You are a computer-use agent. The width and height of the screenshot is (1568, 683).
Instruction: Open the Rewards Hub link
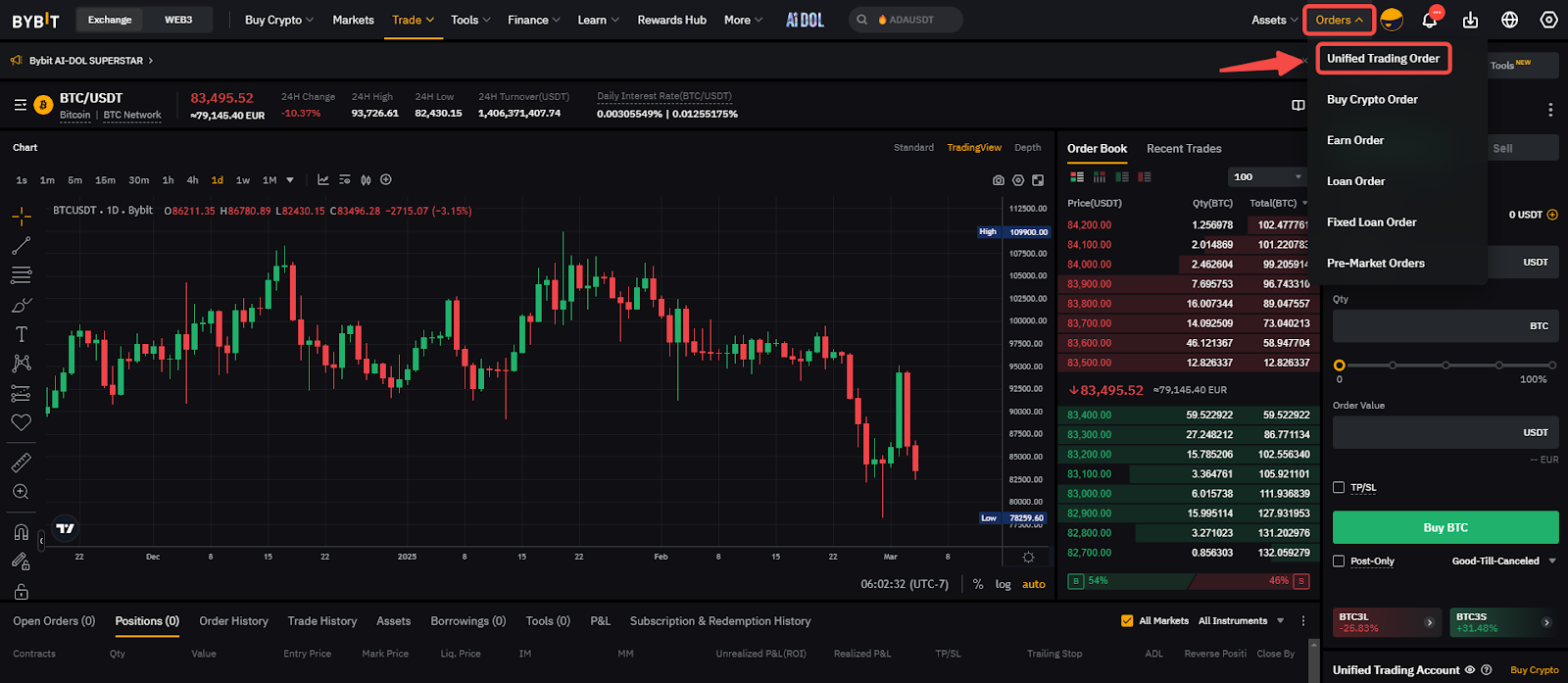671,20
